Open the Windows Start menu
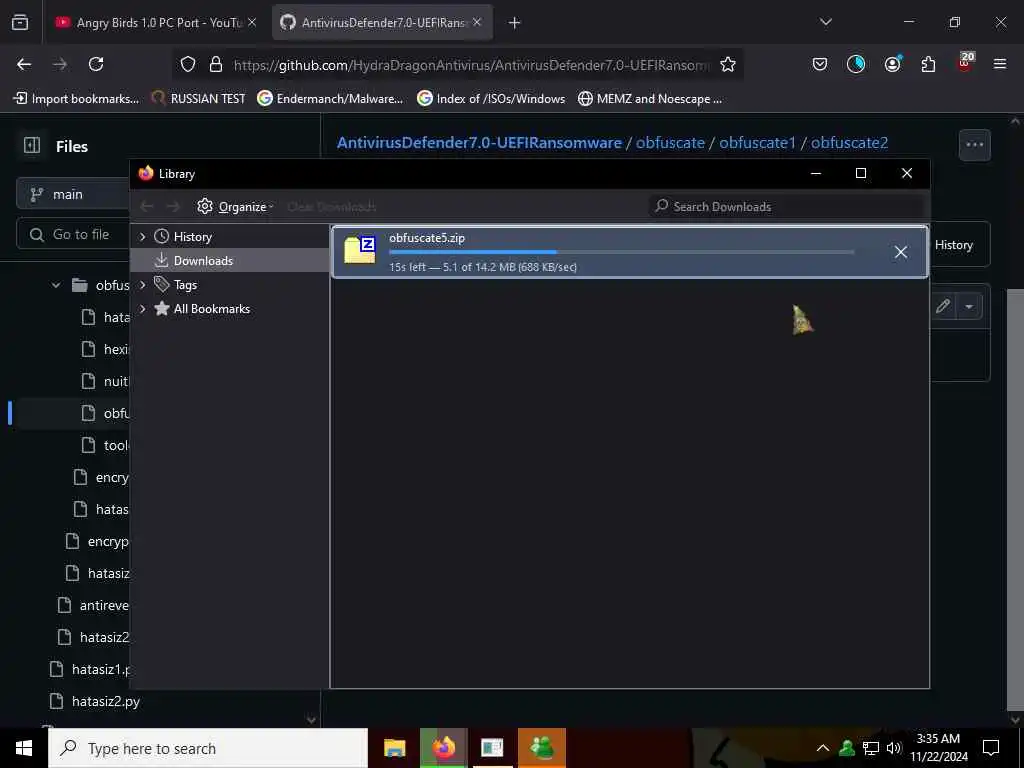 (x=24, y=748)
